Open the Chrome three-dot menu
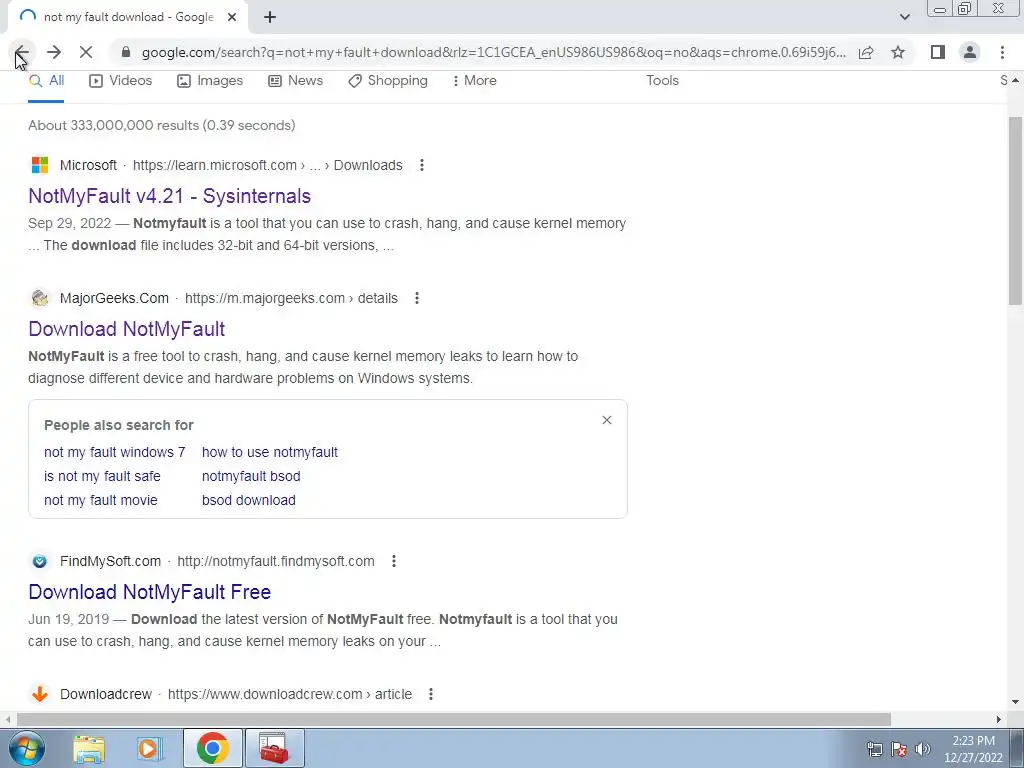Viewport: 1024px width, 768px height. click(1002, 52)
